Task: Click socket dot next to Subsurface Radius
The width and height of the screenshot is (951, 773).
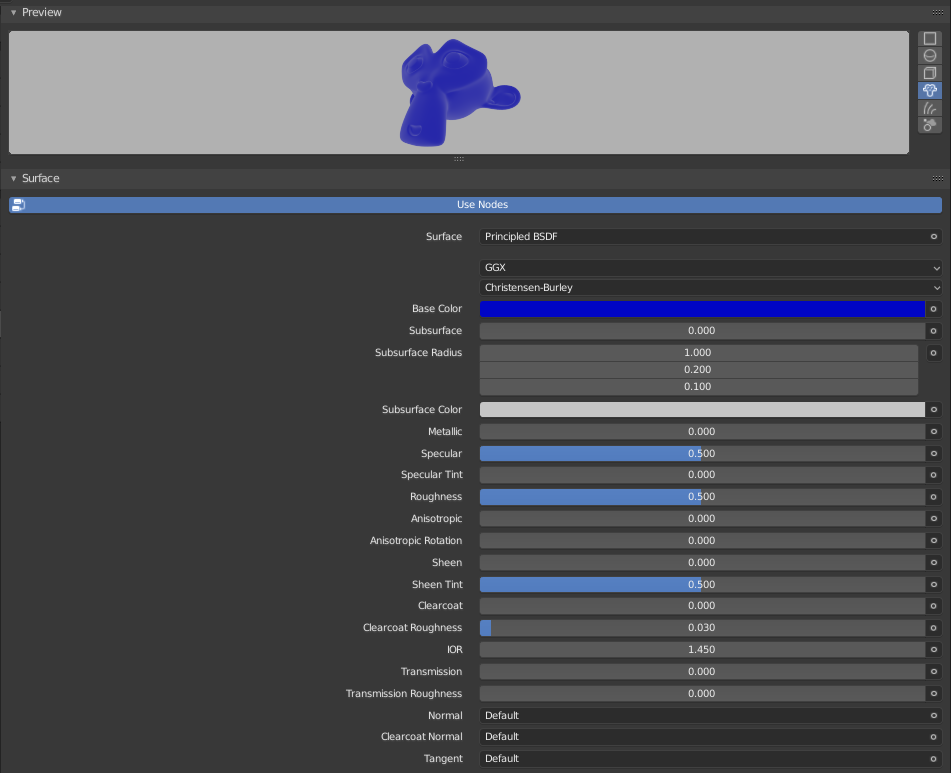Action: click(x=933, y=353)
